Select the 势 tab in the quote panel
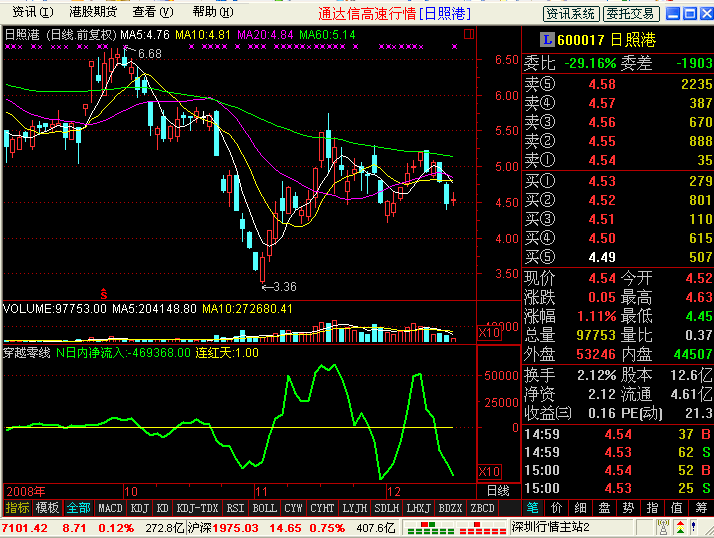Image resolution: width=714 pixels, height=538 pixels. (x=629, y=507)
